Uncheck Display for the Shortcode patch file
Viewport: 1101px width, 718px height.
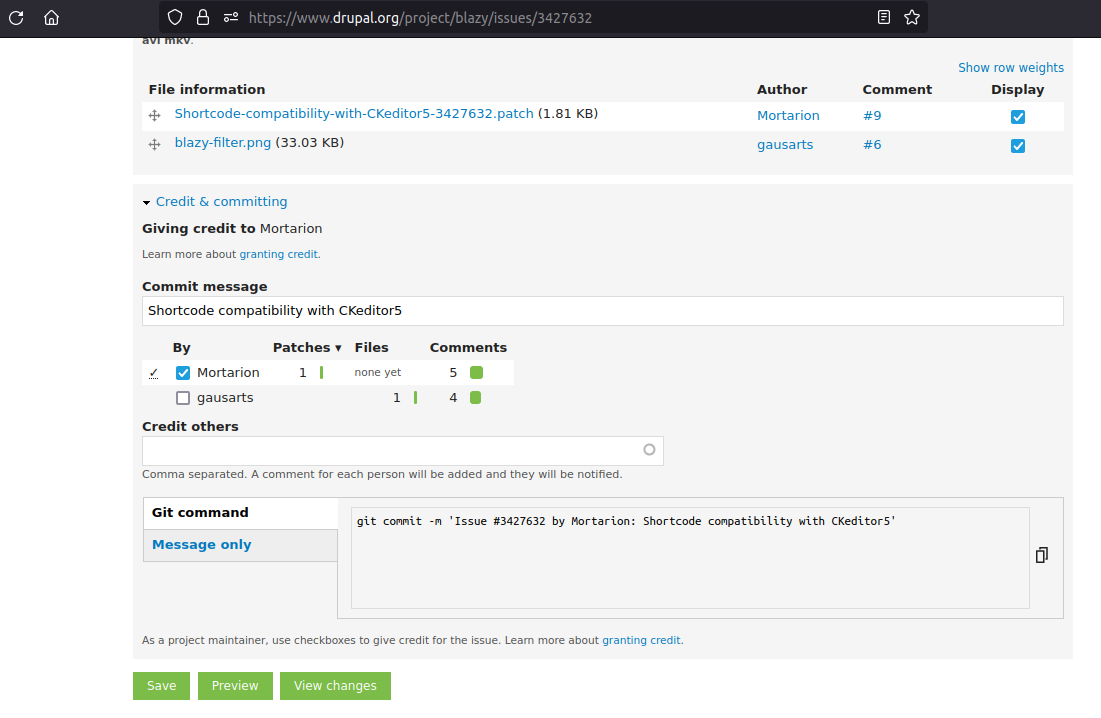point(1017,117)
